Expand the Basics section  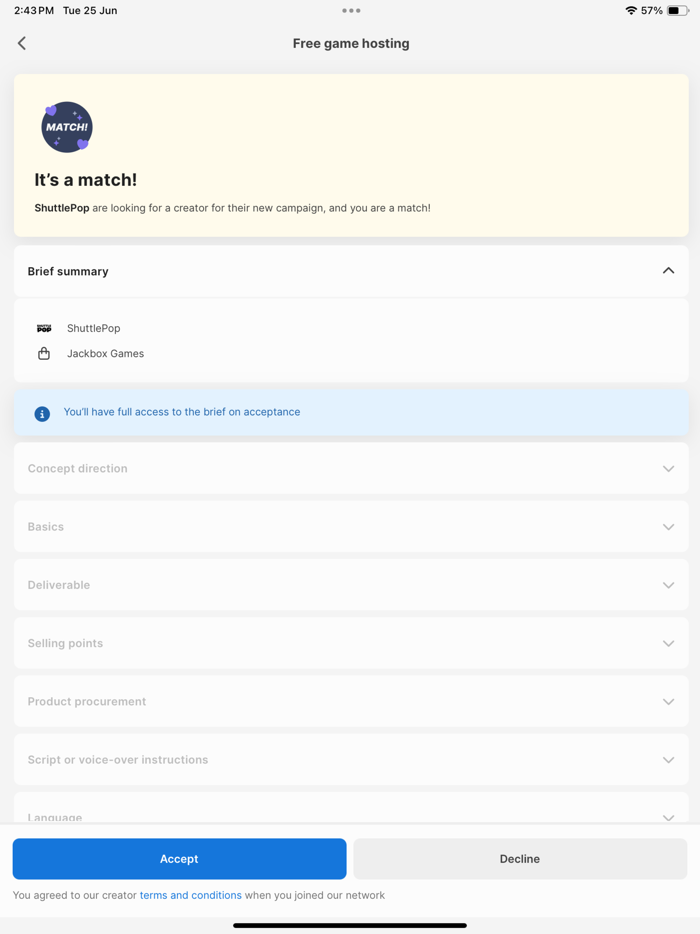click(668, 527)
